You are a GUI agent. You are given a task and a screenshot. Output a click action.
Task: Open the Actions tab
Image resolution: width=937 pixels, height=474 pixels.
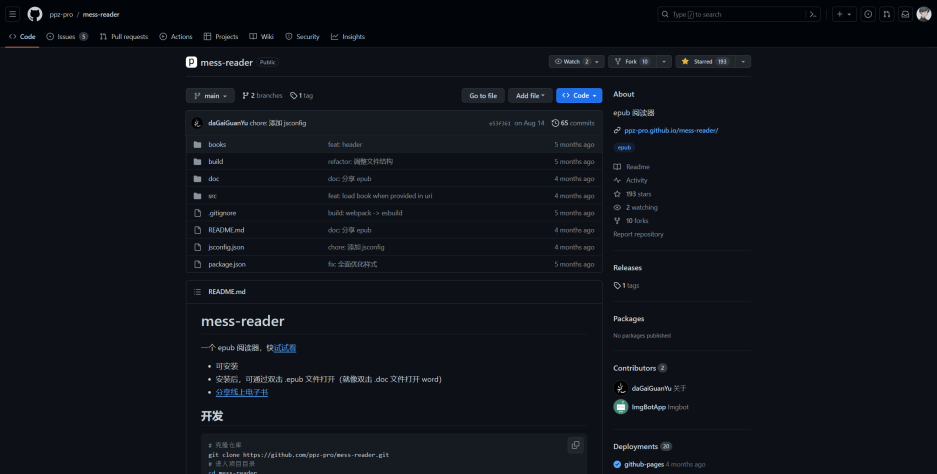[x=176, y=36]
